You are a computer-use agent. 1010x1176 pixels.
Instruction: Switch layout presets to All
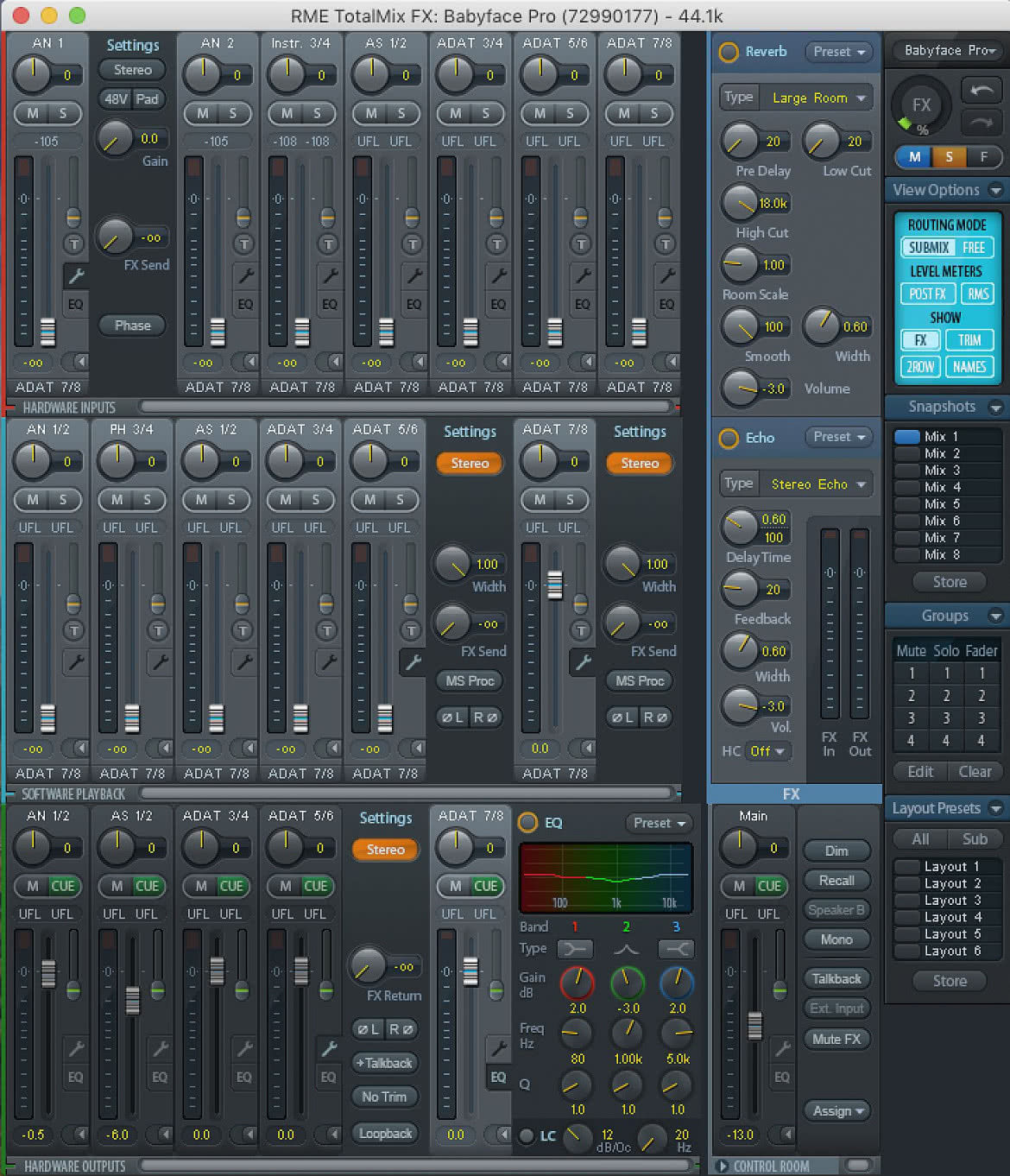click(x=920, y=839)
